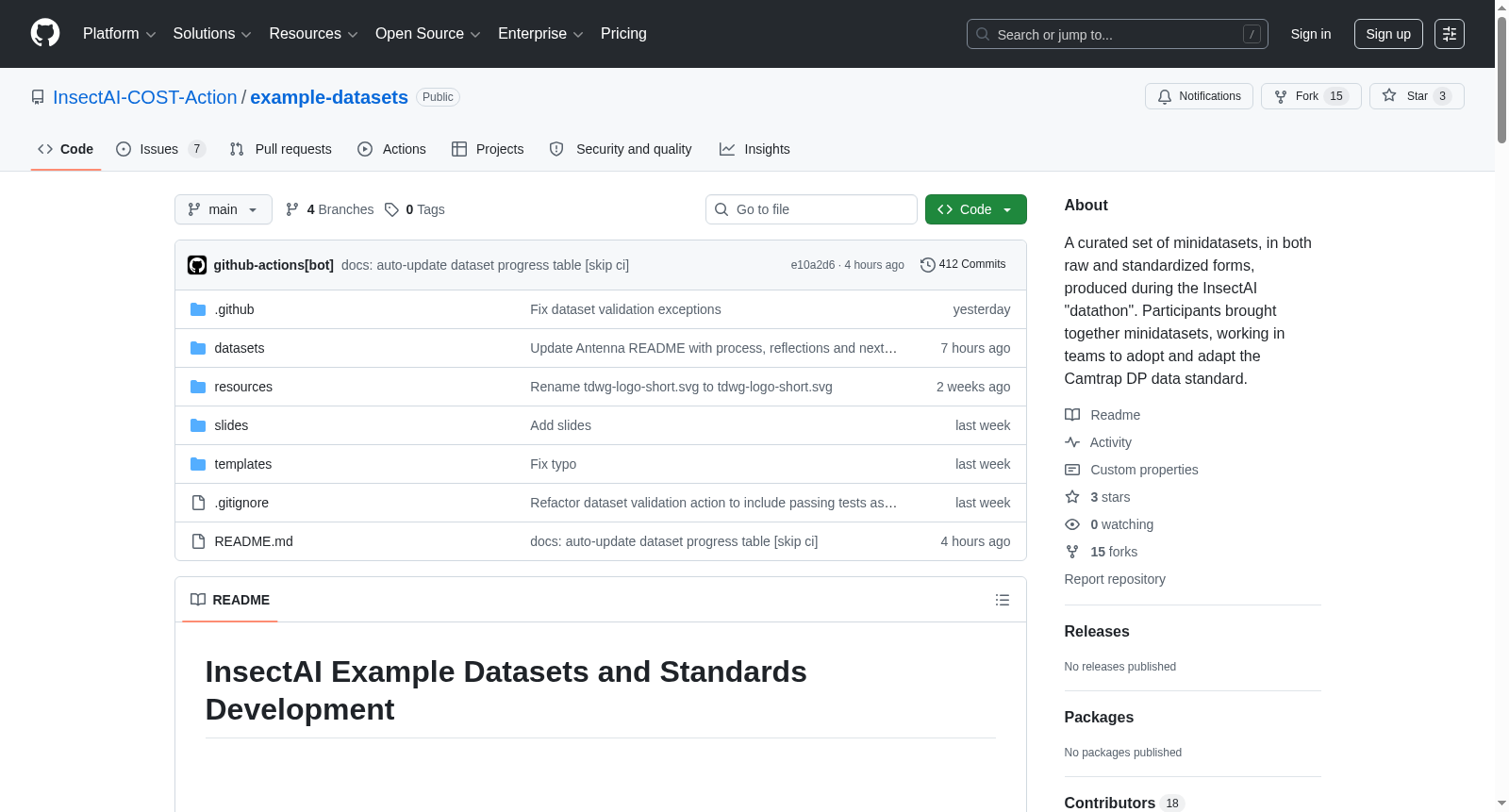Click the Notifications bell button
The width and height of the screenshot is (1509, 812).
pos(1199,96)
